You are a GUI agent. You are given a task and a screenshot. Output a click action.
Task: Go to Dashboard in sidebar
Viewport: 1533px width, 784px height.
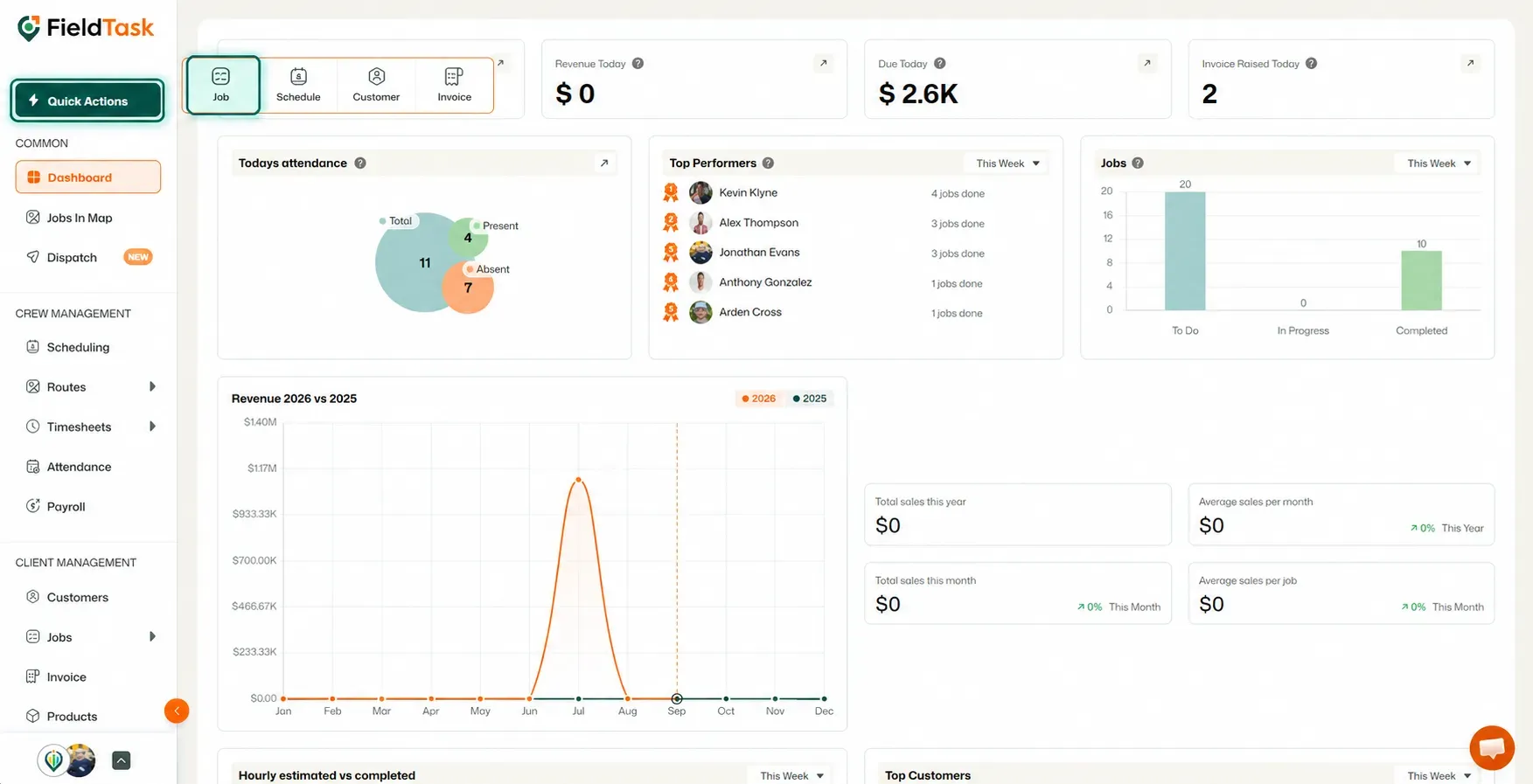tap(88, 177)
